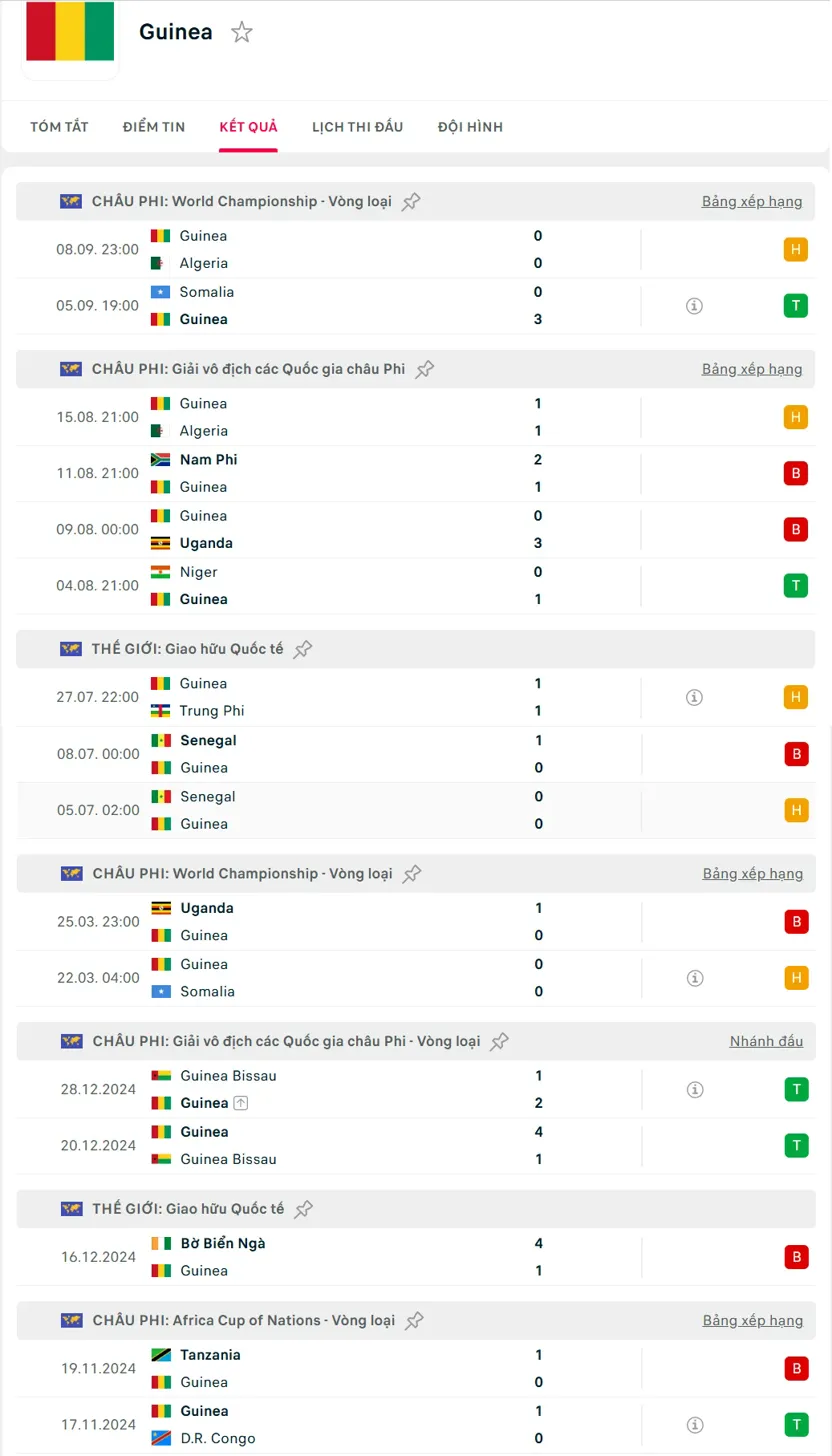
Task: Open the LỊCH THI ĐẤU tab
Action: [357, 127]
